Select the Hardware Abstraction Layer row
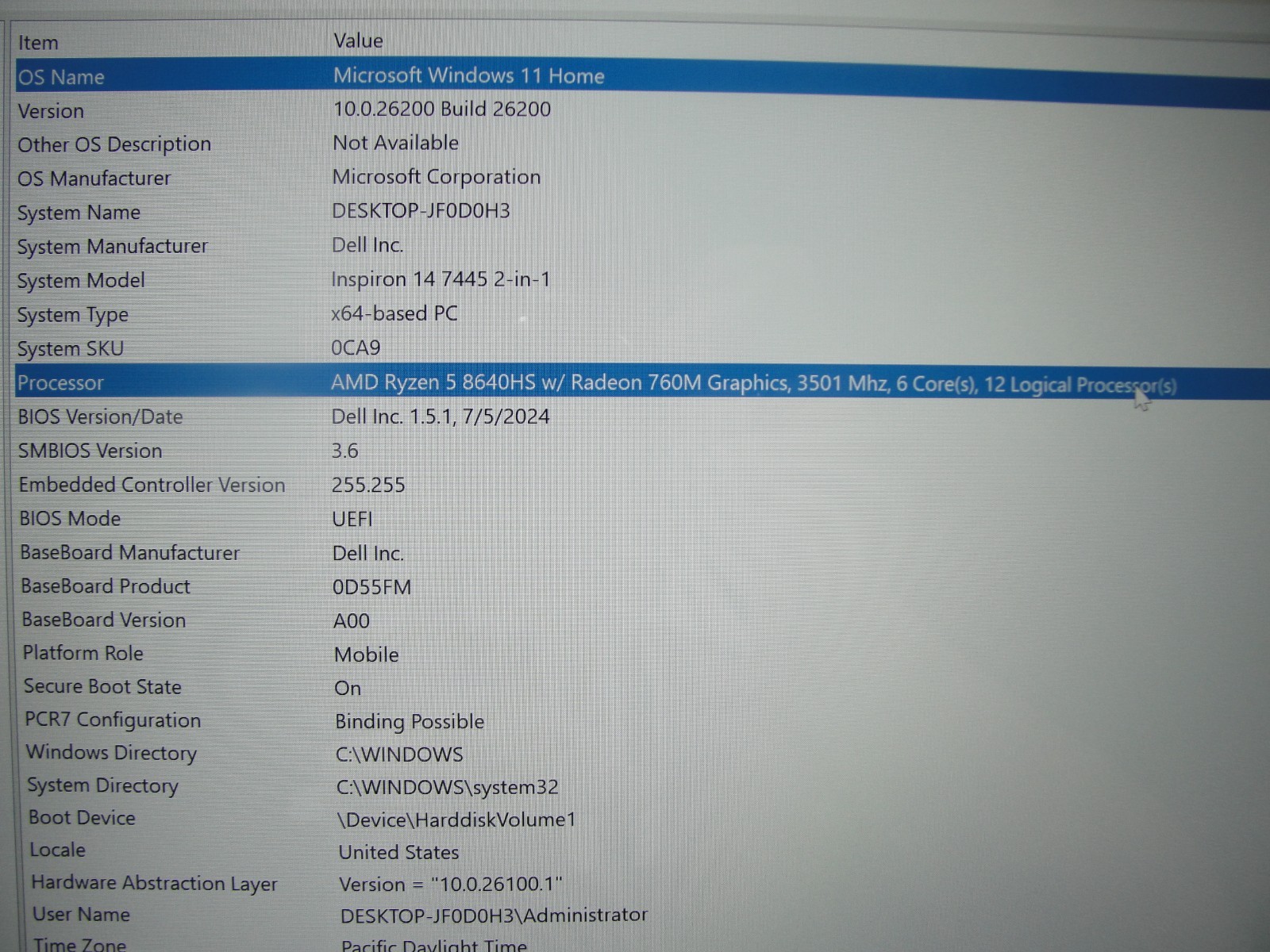Viewport: 1270px width, 952px height. (x=154, y=883)
